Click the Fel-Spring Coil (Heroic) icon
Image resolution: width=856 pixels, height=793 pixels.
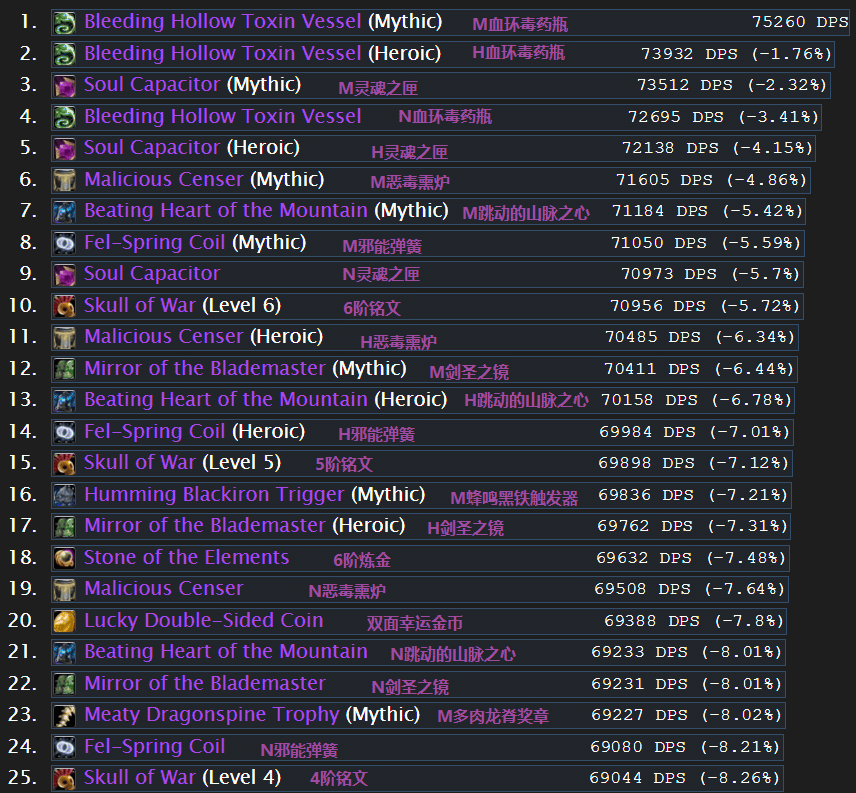click(x=64, y=432)
